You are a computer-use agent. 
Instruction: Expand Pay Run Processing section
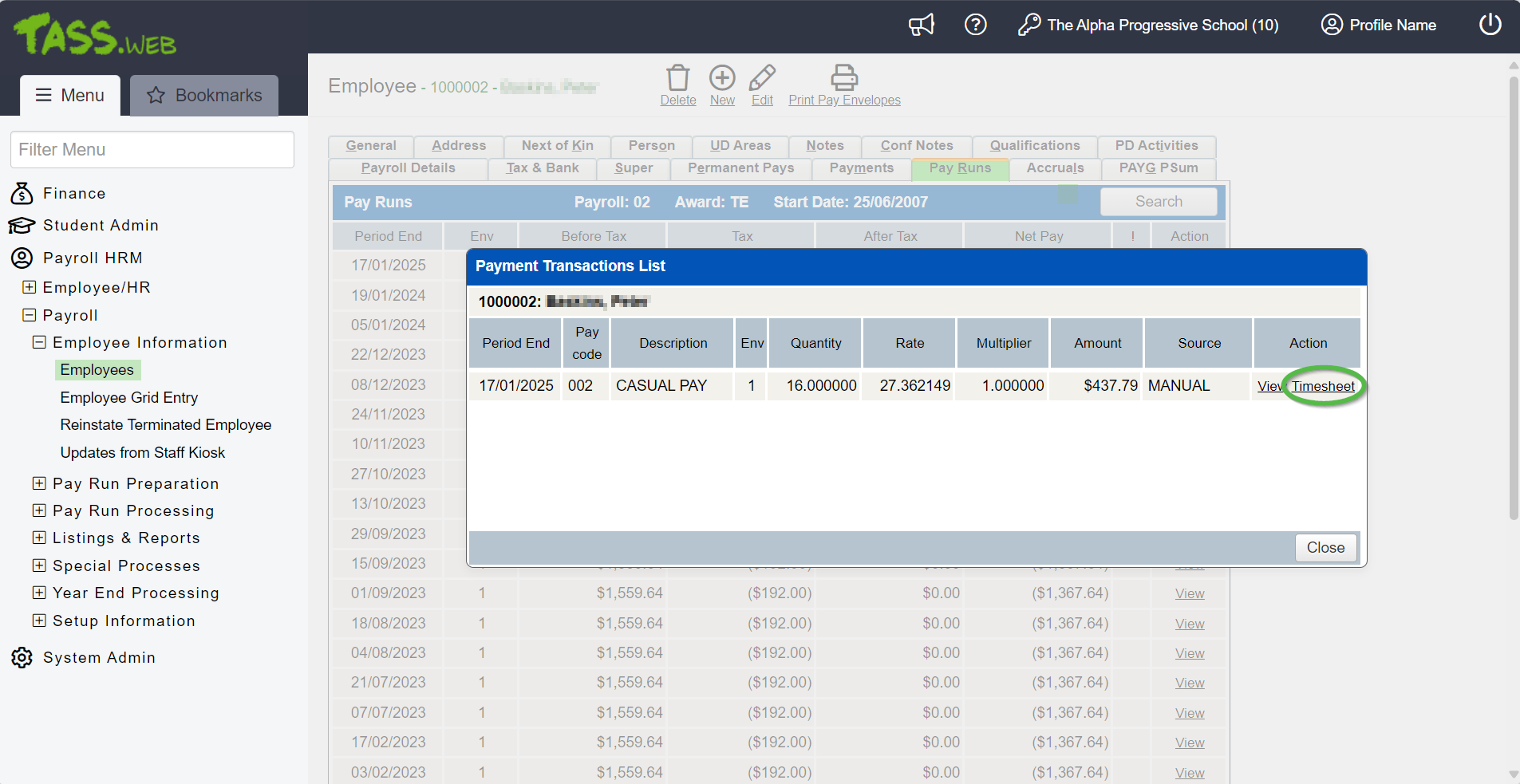(39, 510)
